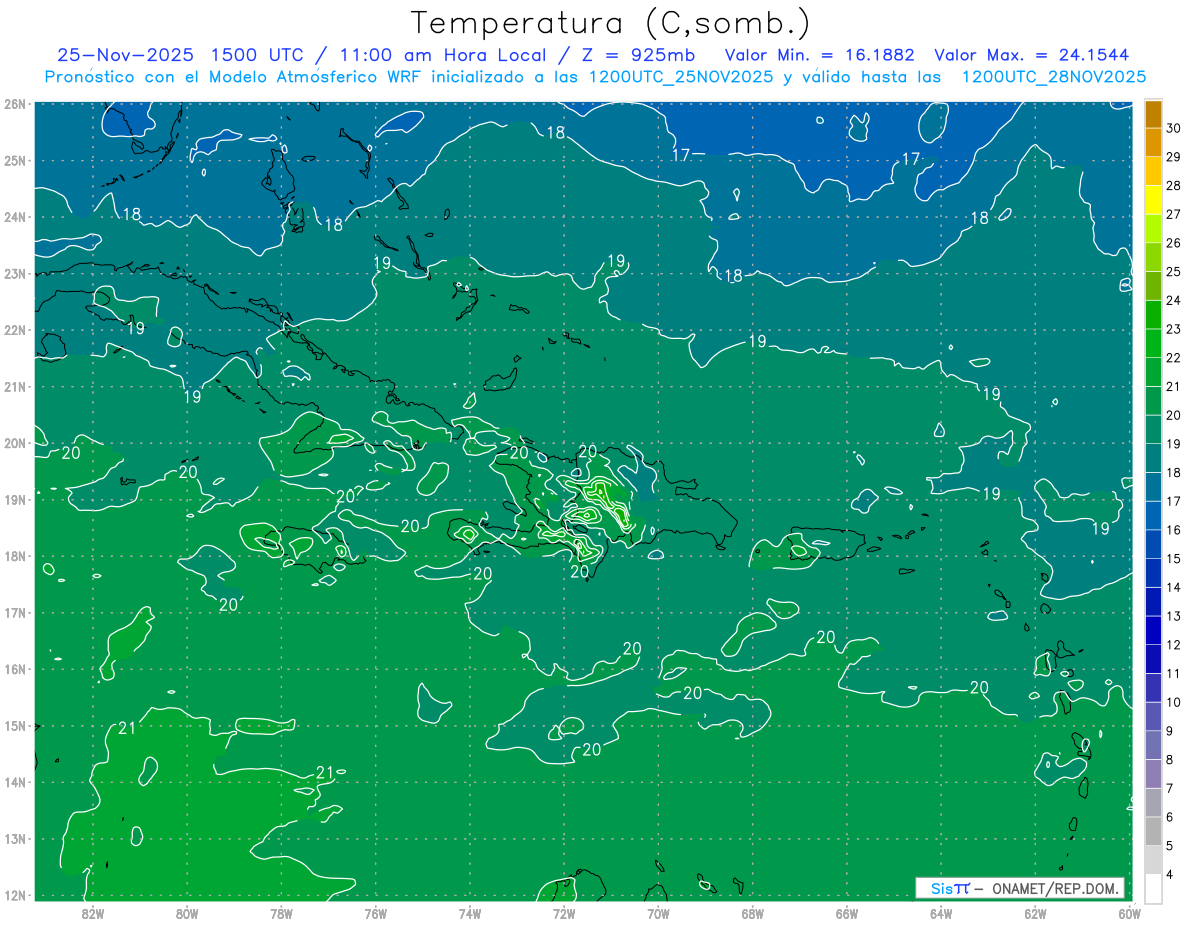Click the 68W longitude axis label
The height and width of the screenshot is (927, 1200).
pyautogui.click(x=753, y=912)
